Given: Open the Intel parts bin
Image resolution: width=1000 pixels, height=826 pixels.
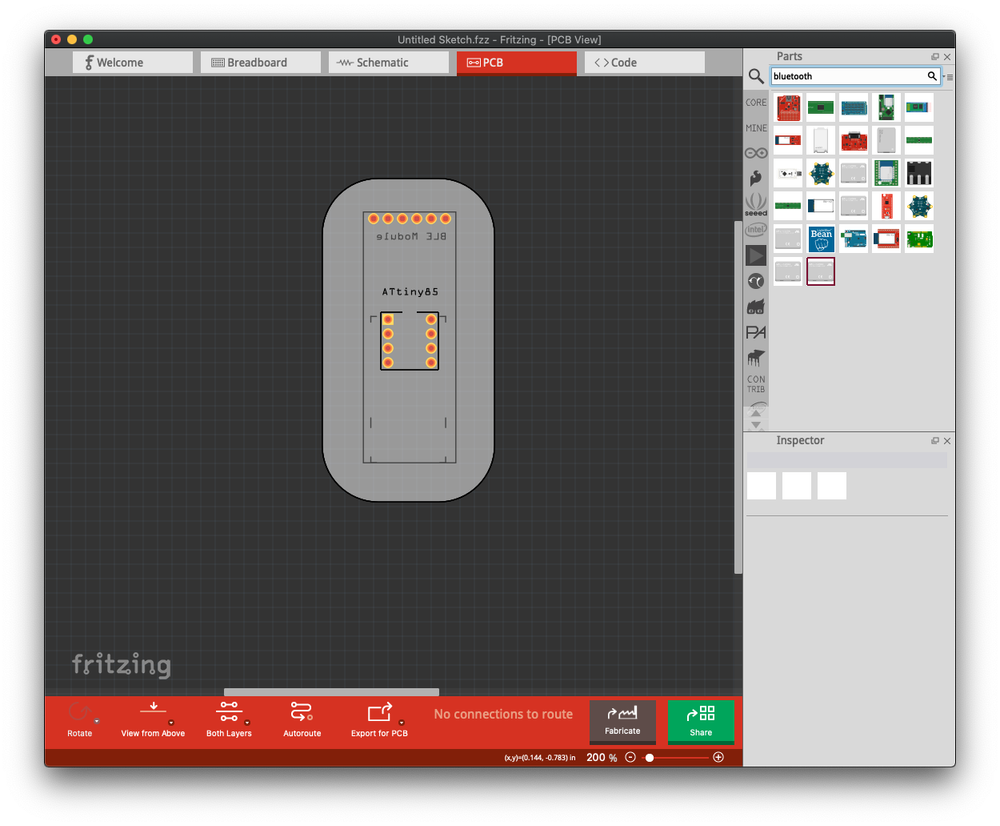Looking at the screenshot, I should click(x=756, y=230).
